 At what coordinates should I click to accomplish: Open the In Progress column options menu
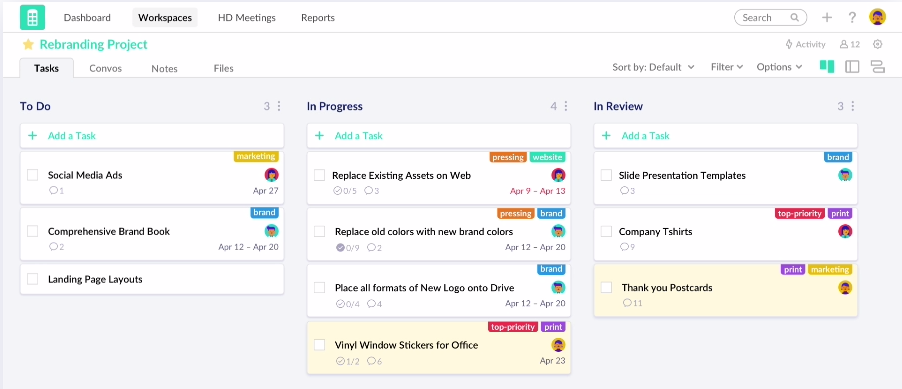click(565, 106)
